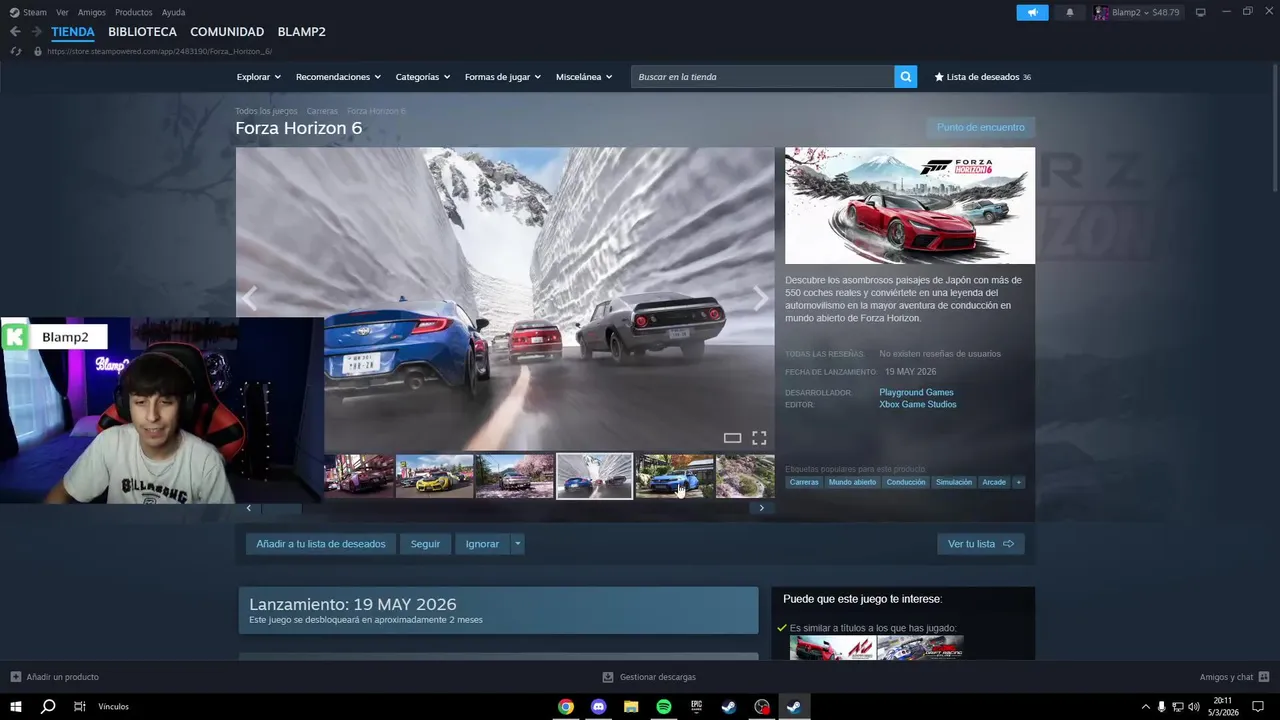Screen dimensions: 1280x720
Task: Switch to BIBLIOTECA tab
Action: 143,32
